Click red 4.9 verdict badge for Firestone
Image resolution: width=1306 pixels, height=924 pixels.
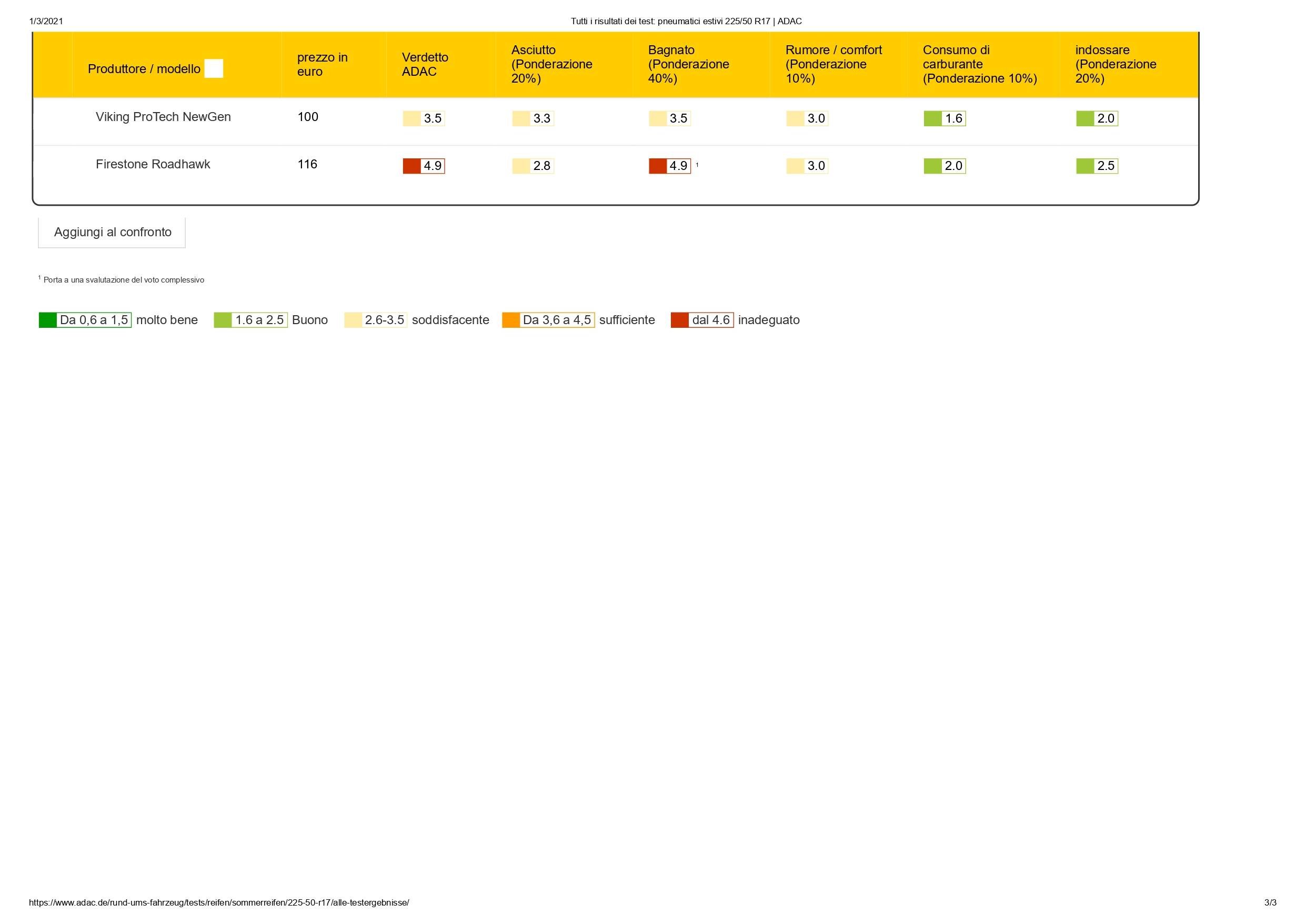click(424, 166)
